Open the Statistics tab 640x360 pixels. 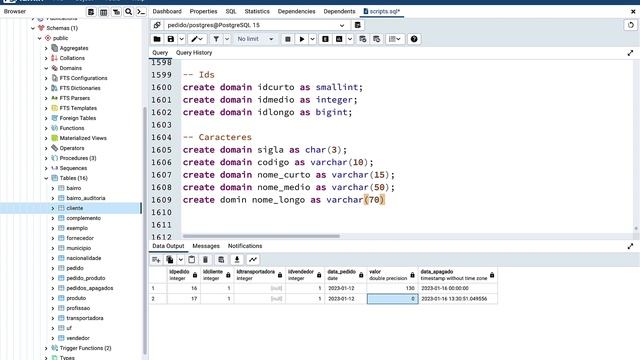pyautogui.click(x=257, y=11)
